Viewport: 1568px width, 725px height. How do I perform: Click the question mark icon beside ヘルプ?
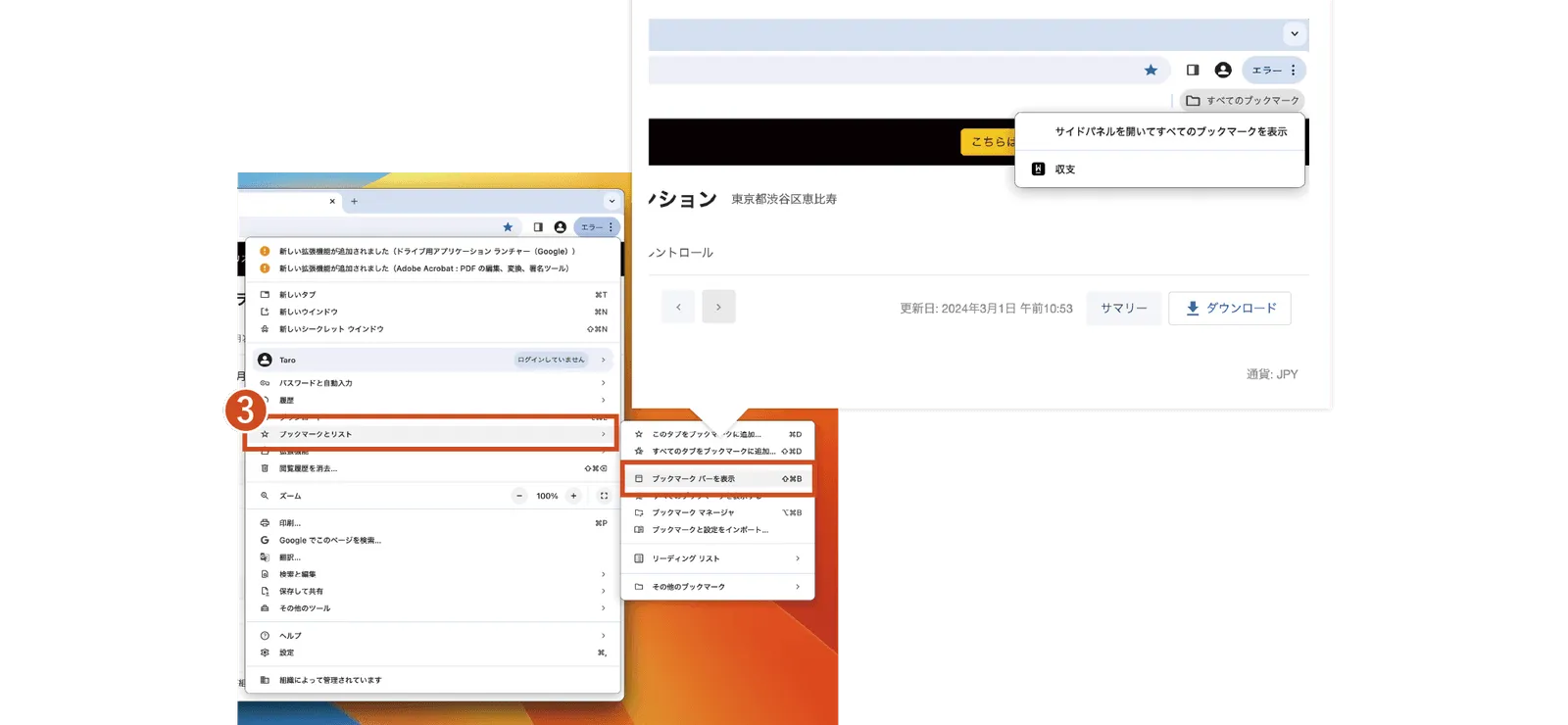pos(265,636)
